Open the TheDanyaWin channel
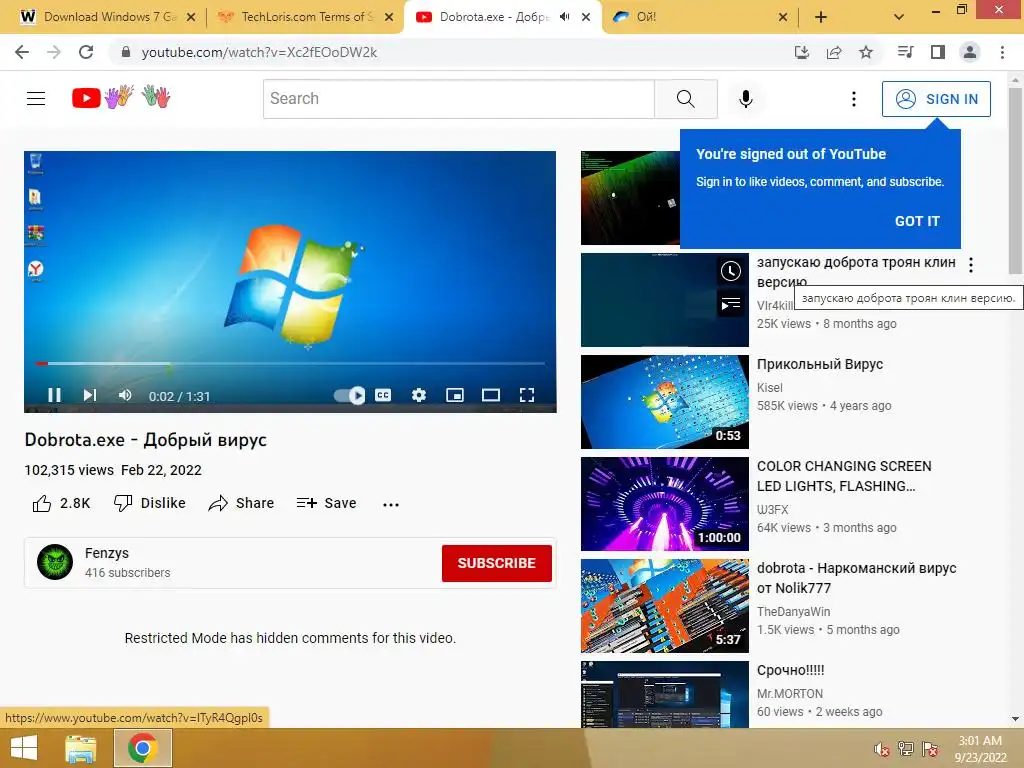 (793, 611)
